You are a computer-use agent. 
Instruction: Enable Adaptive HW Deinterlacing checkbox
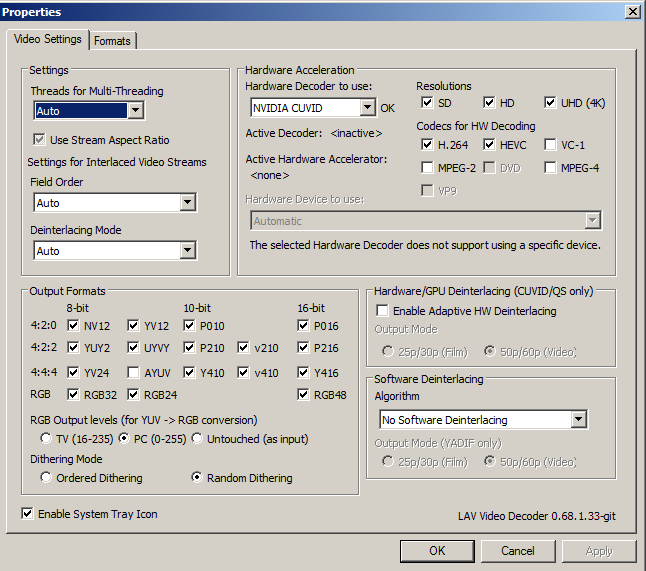point(382,311)
